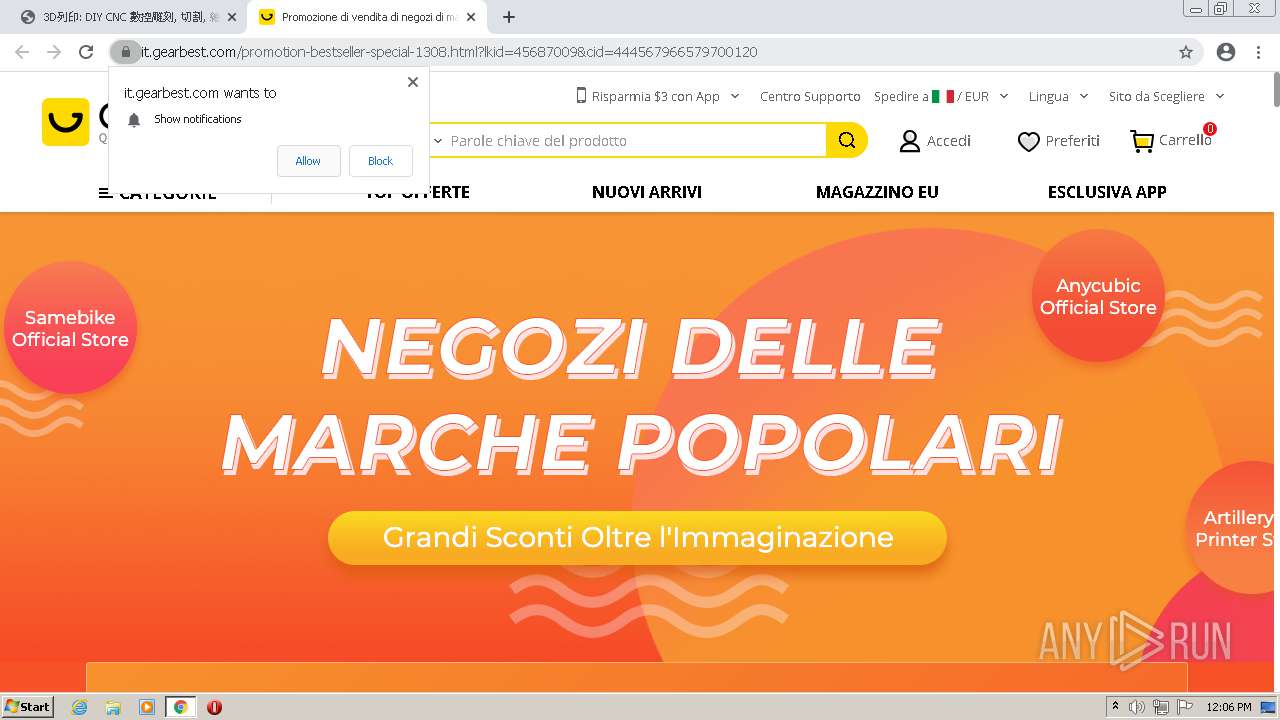The height and width of the screenshot is (720, 1280).
Task: Show hidden tray icons arrow
Action: click(1115, 707)
